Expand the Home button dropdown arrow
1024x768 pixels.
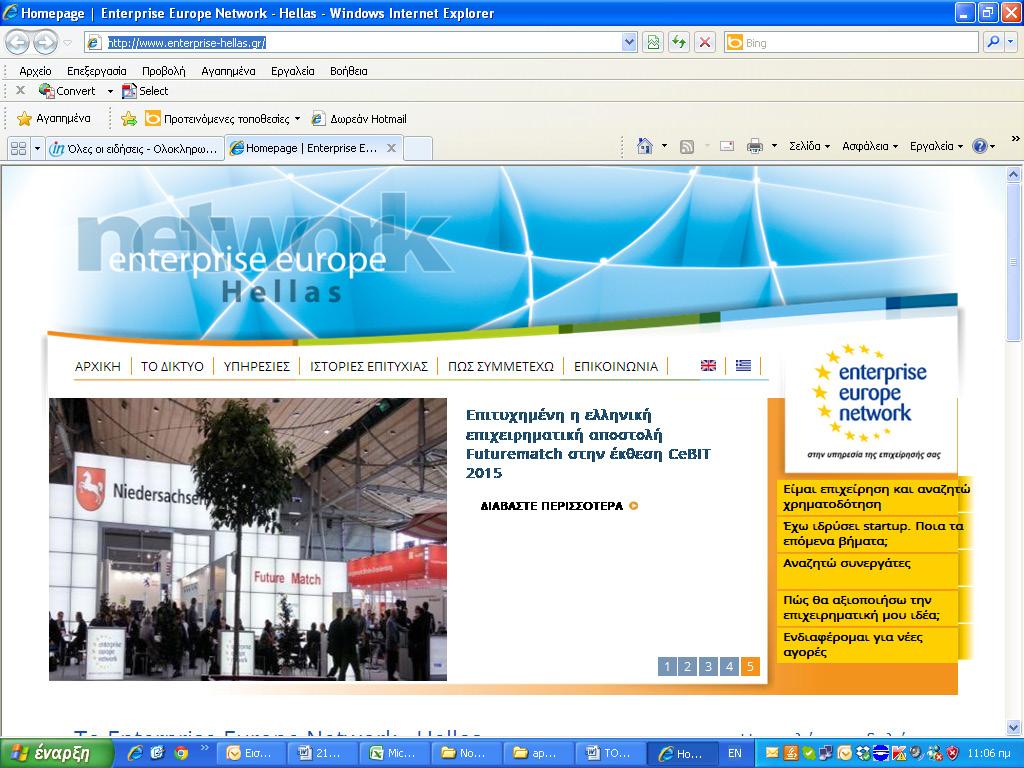664,146
